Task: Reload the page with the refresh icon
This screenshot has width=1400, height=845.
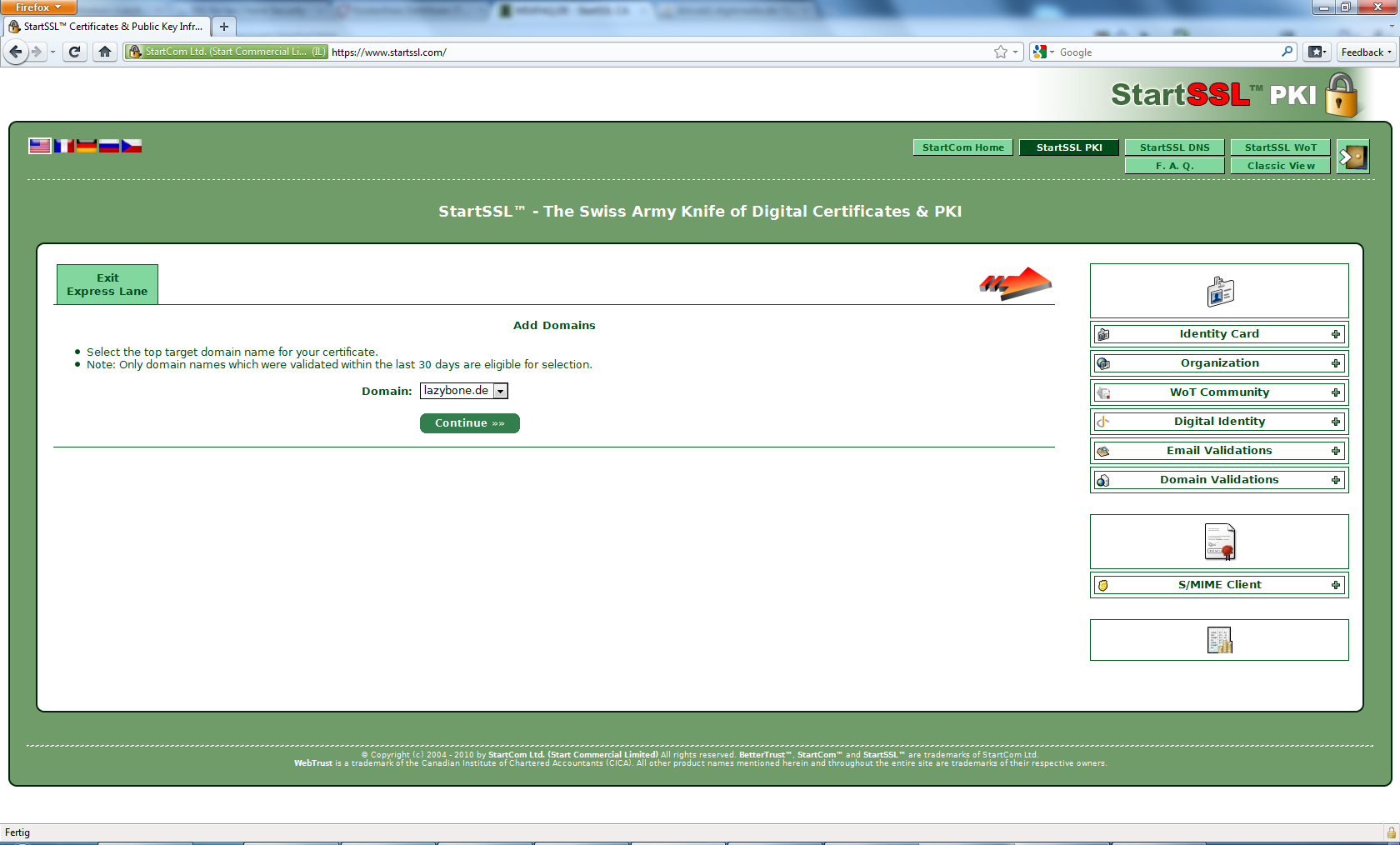Action: 74,52
